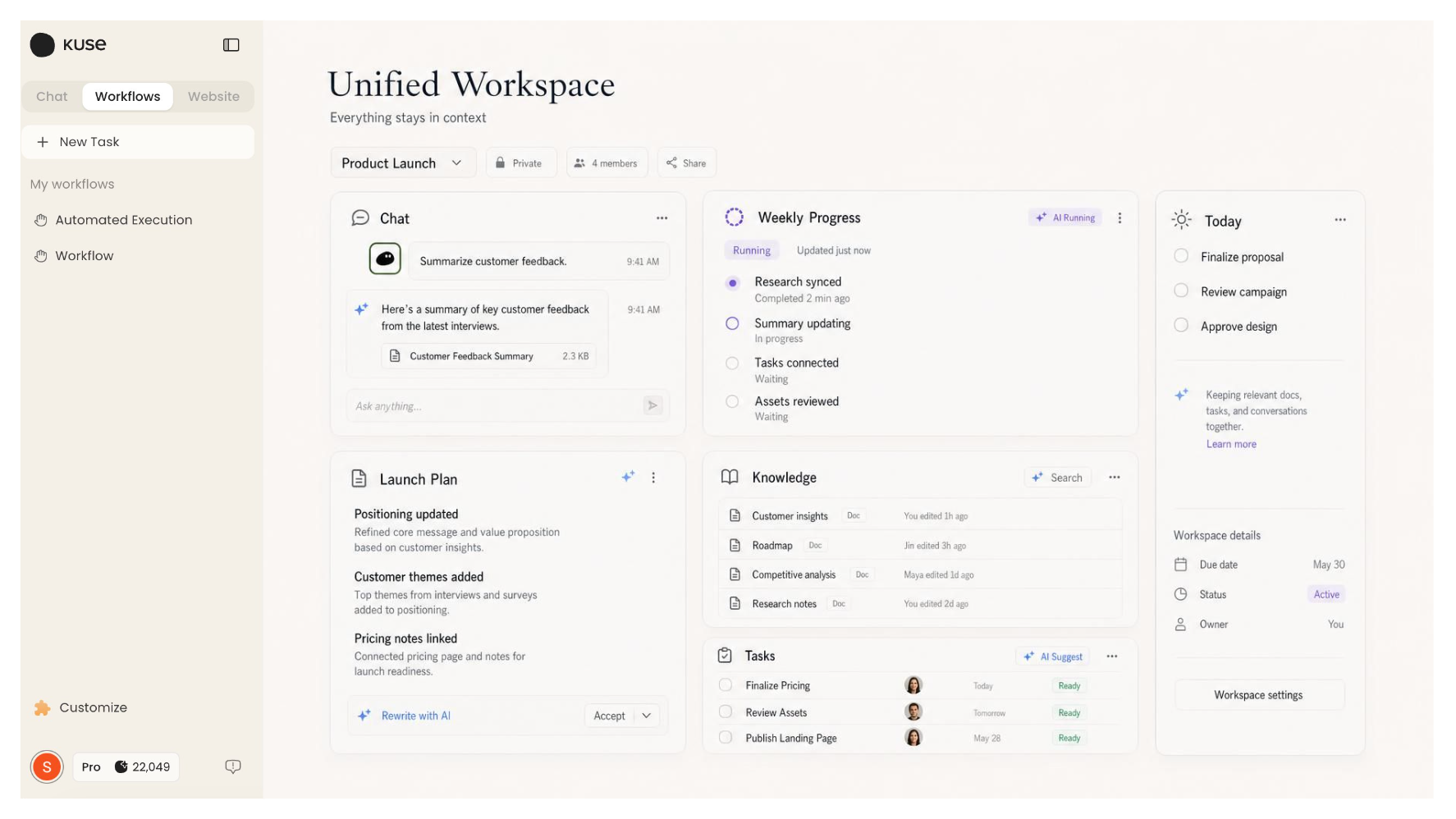Collapse the sidebar with panel icon
The width and height of the screenshot is (1456, 819).
click(x=231, y=45)
